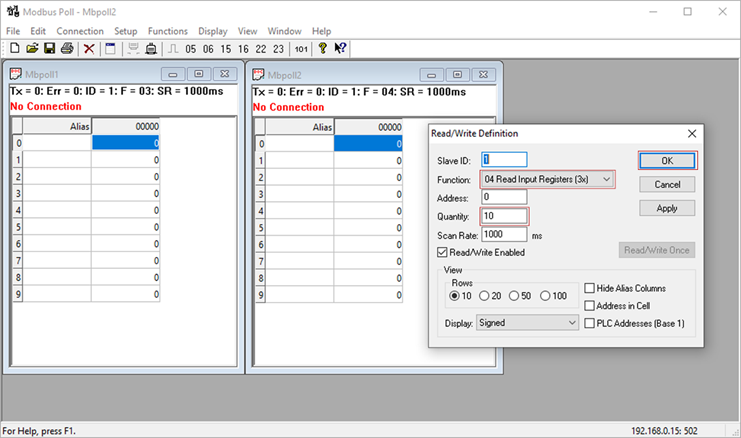Screen dimensions: 741x438
Task: Click the Scan Rate input field
Action: (504, 234)
